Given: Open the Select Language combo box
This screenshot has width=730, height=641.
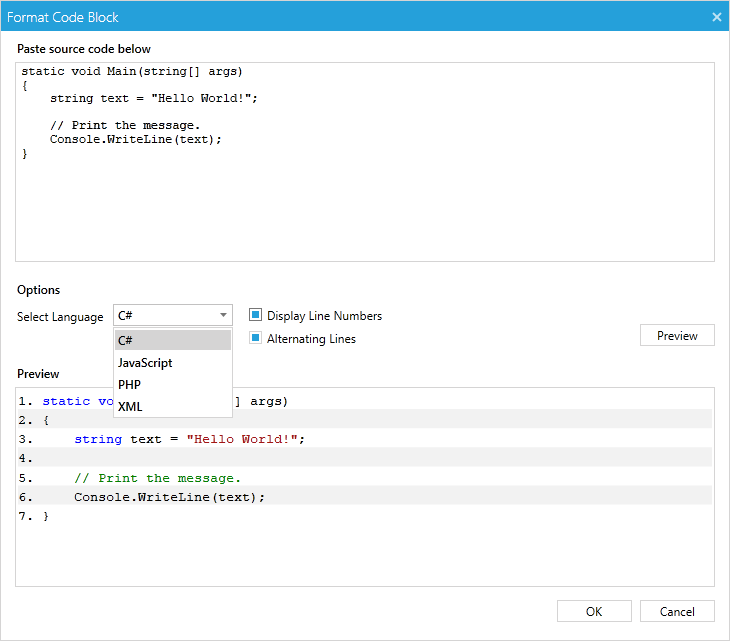Looking at the screenshot, I should pos(172,316).
